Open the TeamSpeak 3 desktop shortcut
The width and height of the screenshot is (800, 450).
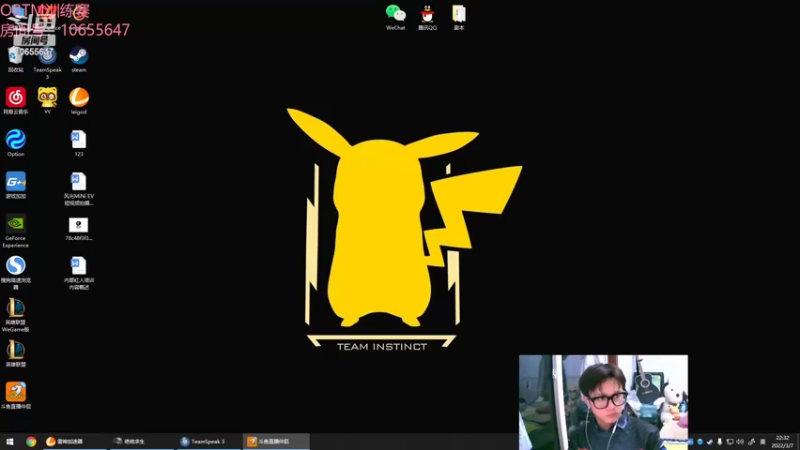(47, 62)
